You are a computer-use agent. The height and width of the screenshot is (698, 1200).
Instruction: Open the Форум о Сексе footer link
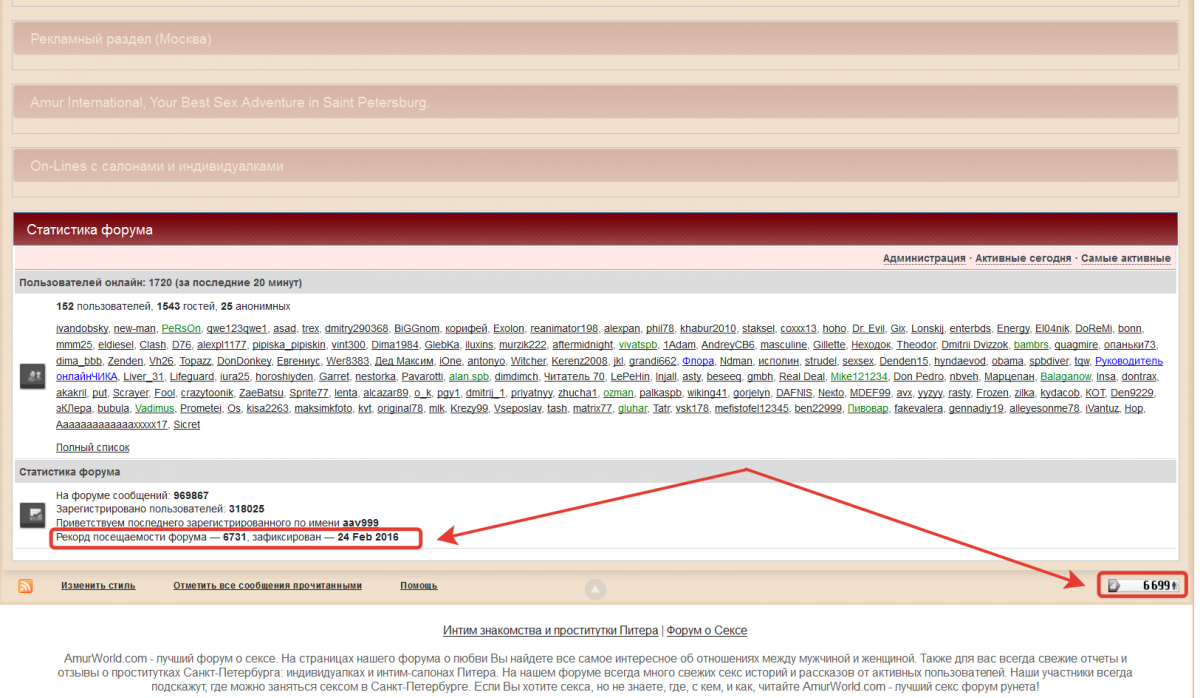(x=706, y=631)
